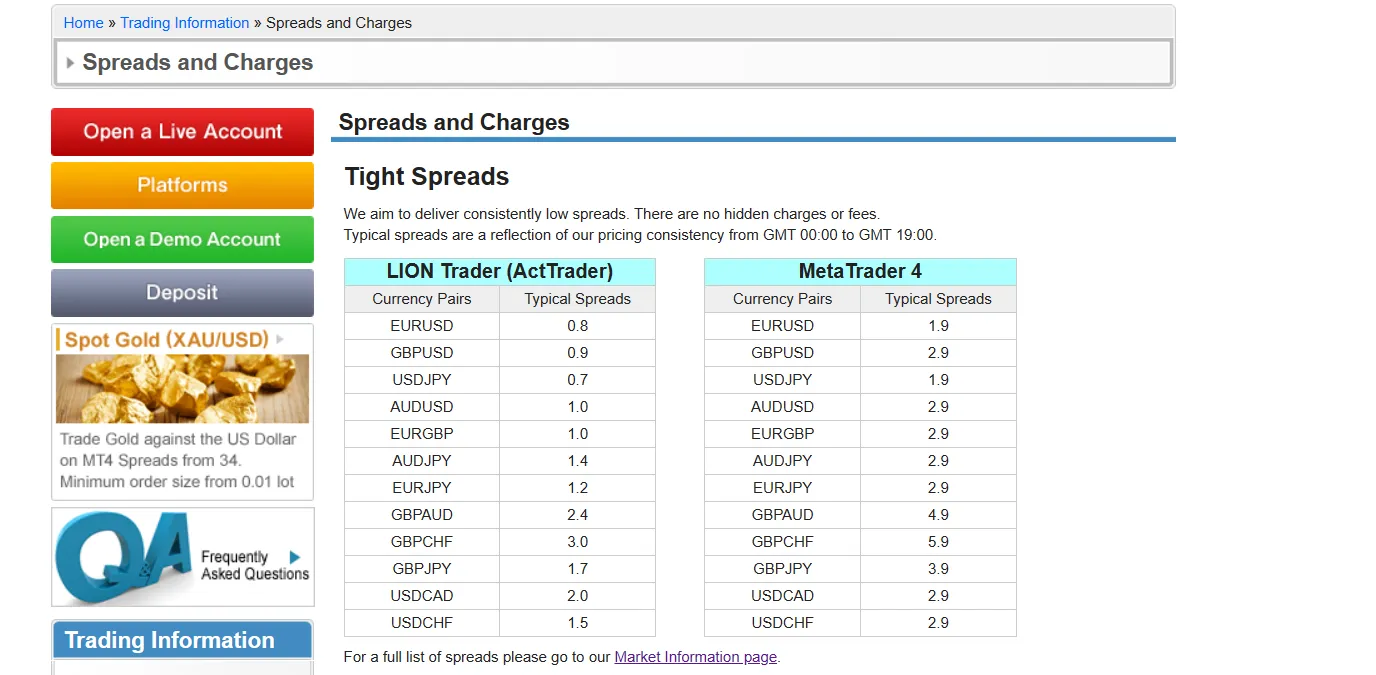Open the Home breadcrumb link

83,23
